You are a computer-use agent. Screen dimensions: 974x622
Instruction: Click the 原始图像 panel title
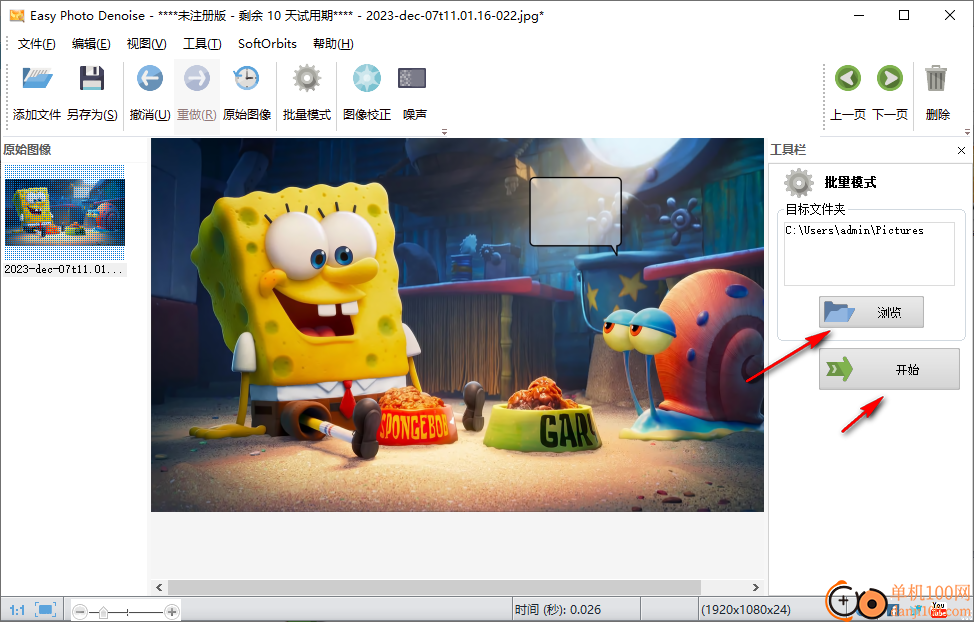click(x=27, y=150)
